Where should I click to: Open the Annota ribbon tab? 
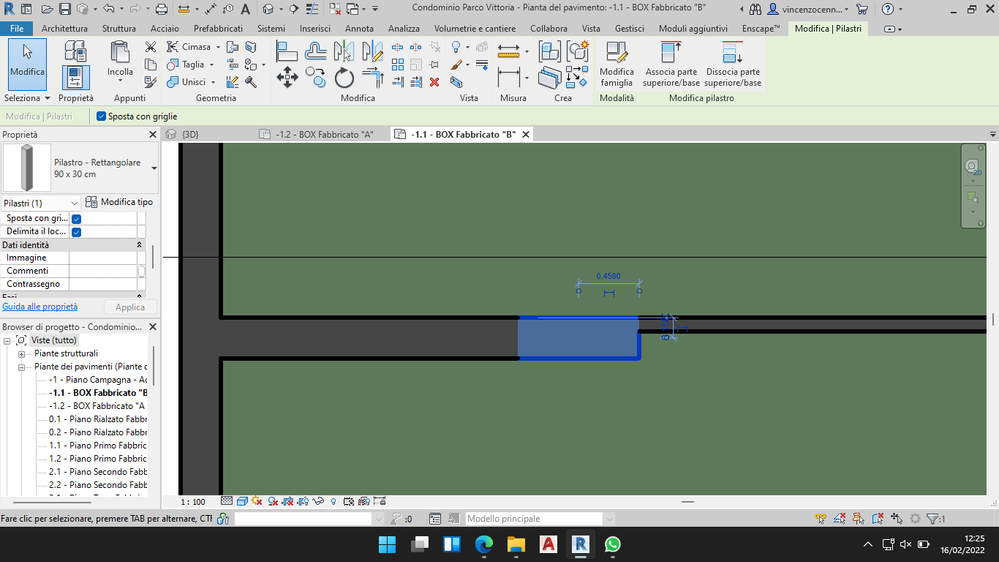click(359, 29)
